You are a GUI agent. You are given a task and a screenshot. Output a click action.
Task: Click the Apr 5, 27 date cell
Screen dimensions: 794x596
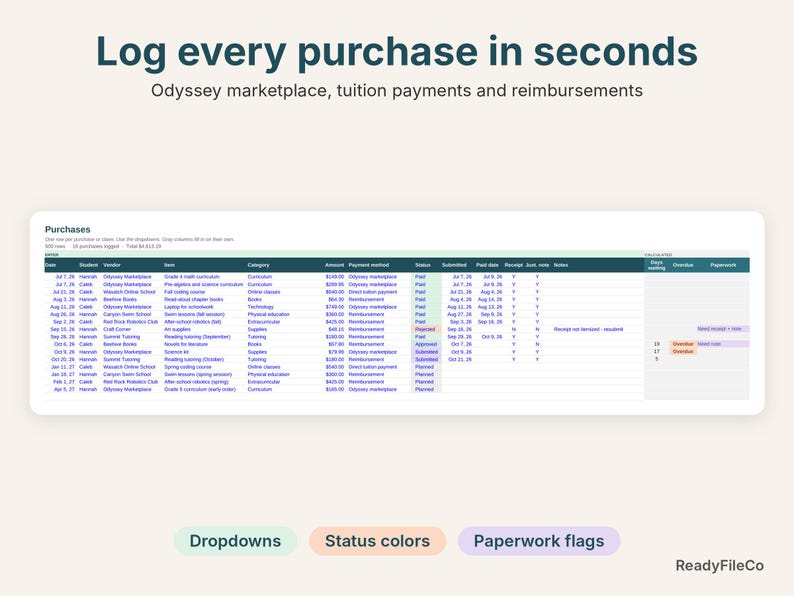(x=64, y=389)
